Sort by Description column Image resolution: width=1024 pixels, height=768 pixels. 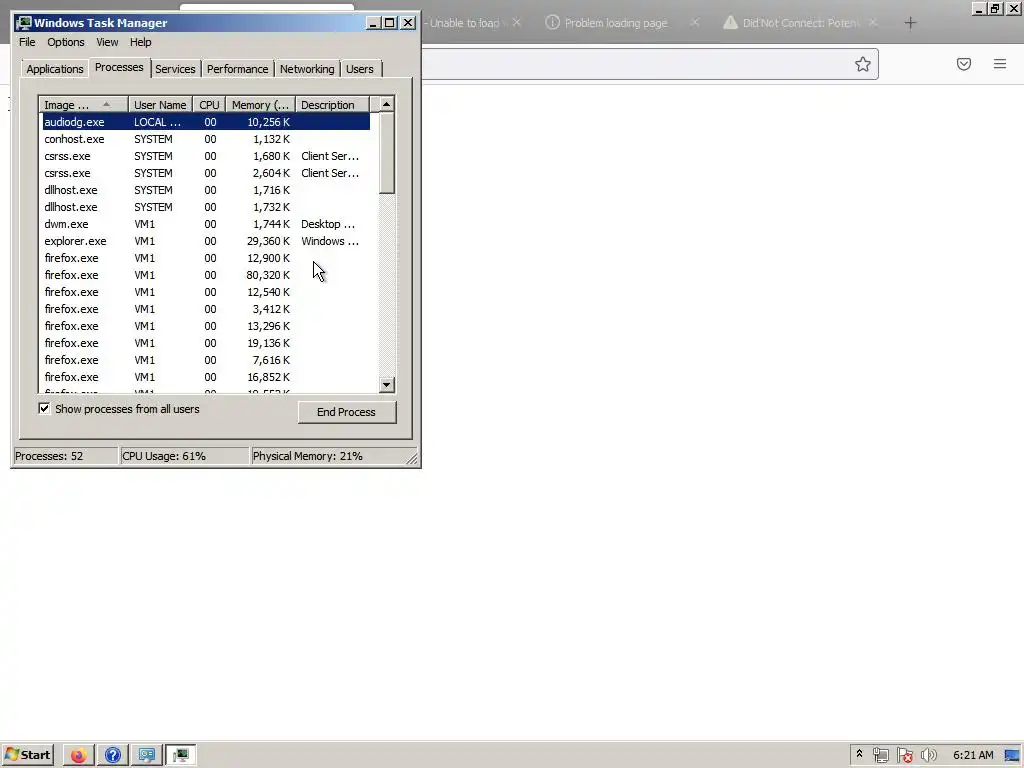(x=332, y=105)
